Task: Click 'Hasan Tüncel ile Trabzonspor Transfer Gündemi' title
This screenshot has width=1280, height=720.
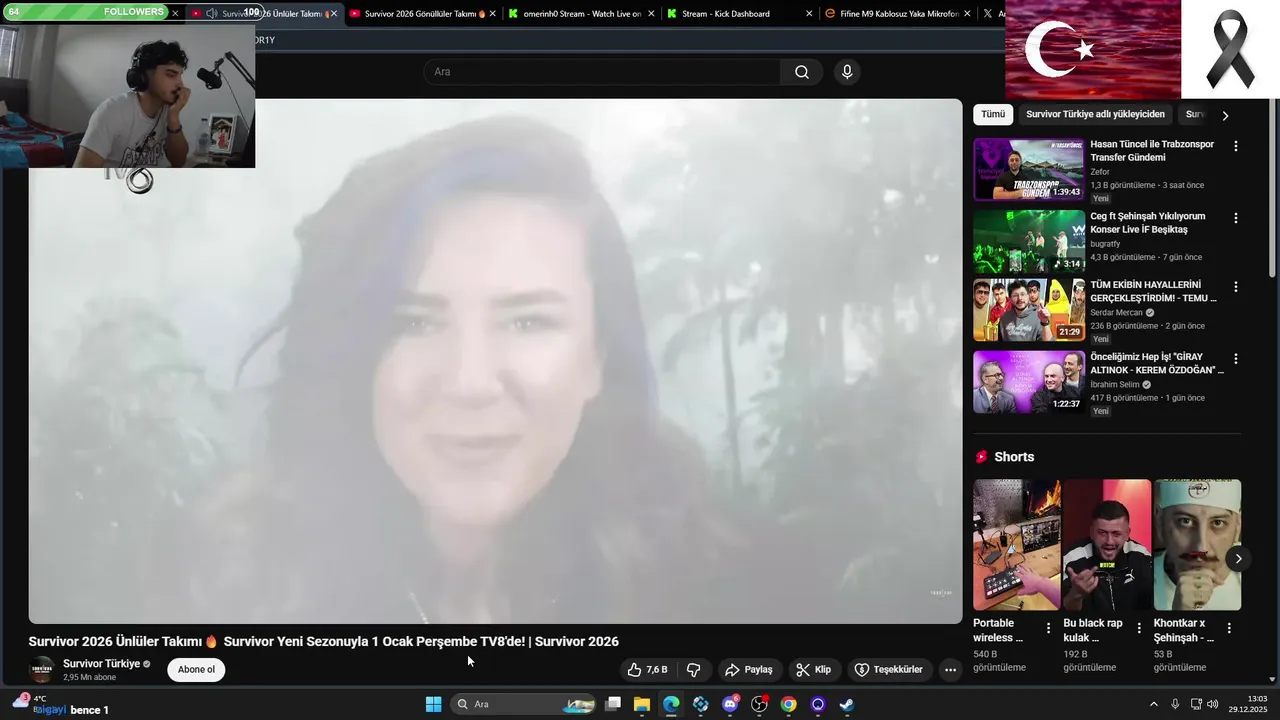Action: 1152,151
